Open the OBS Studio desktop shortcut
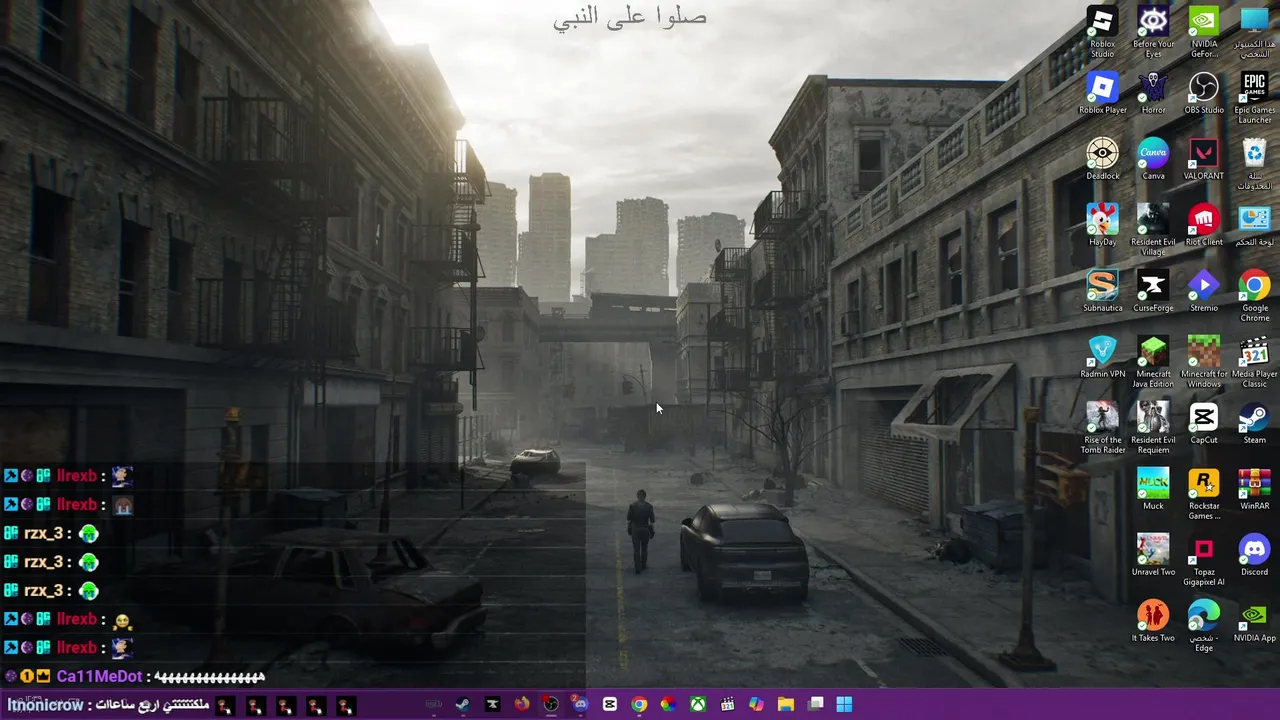The height and width of the screenshot is (720, 1280). (x=1204, y=93)
